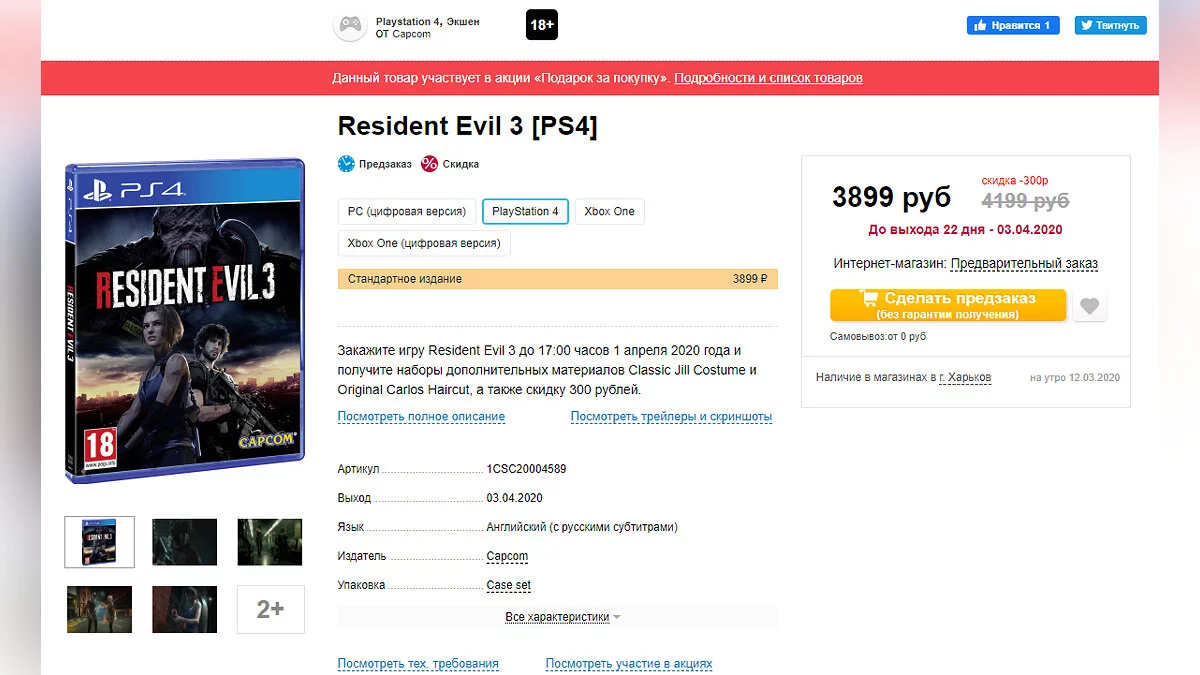
Task: Open Посмотреть трейлеры и скриншоты link
Action: (671, 416)
